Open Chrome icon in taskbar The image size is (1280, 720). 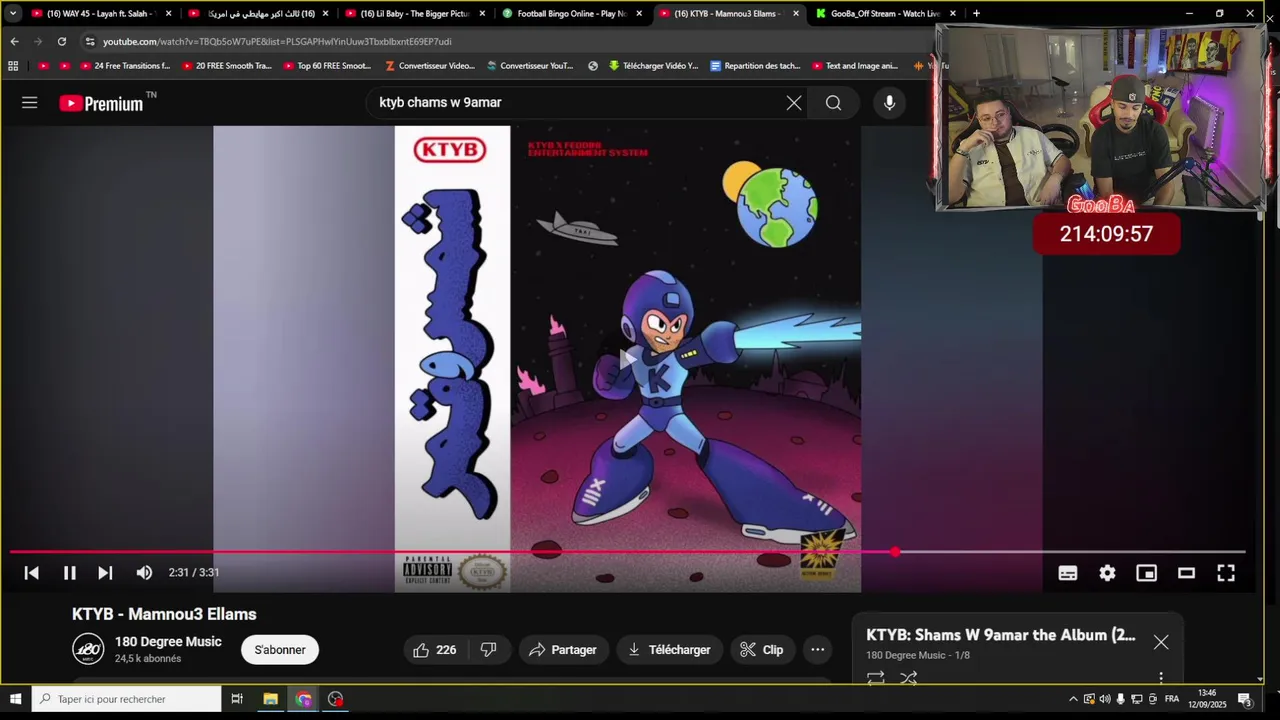click(304, 699)
